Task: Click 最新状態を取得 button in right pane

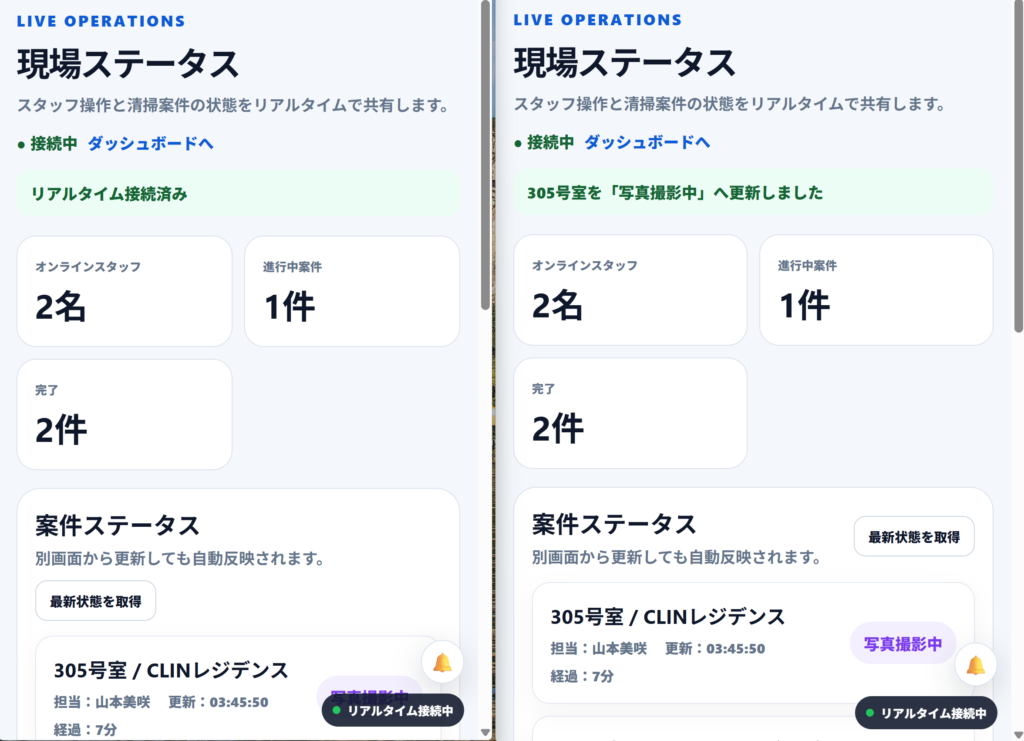Action: coord(914,537)
